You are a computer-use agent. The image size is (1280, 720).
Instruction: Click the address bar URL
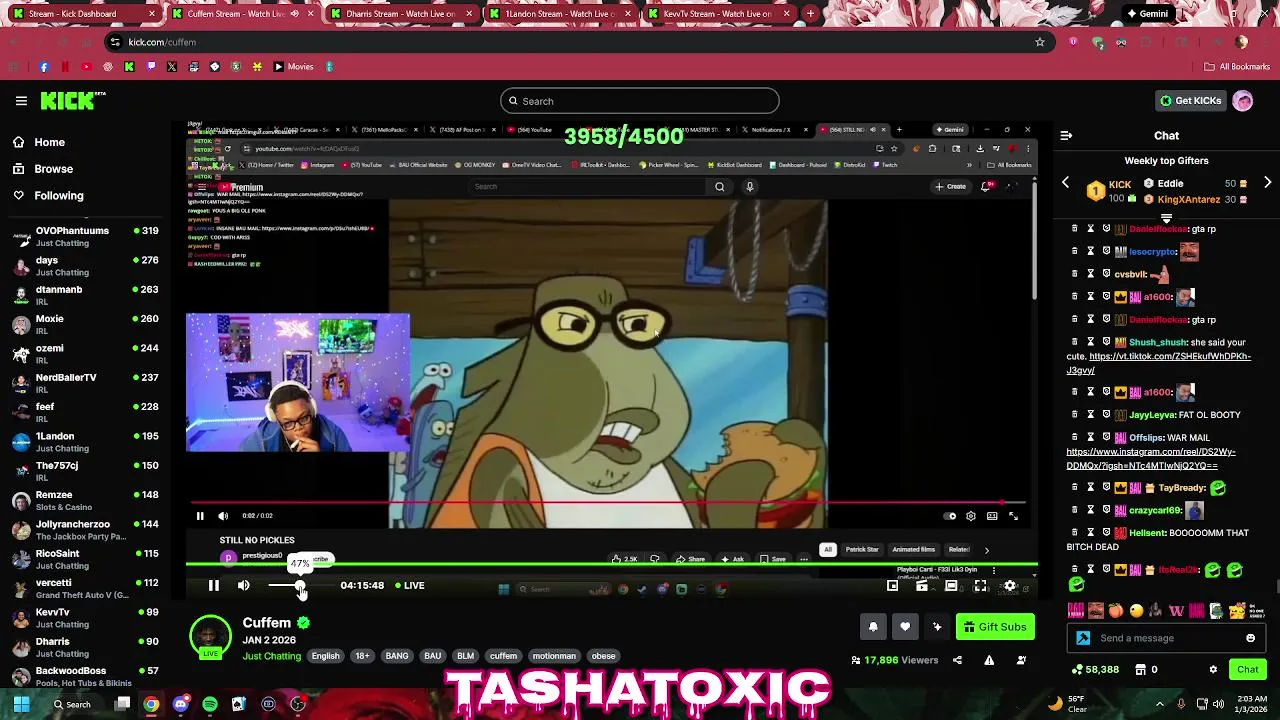pos(162,42)
